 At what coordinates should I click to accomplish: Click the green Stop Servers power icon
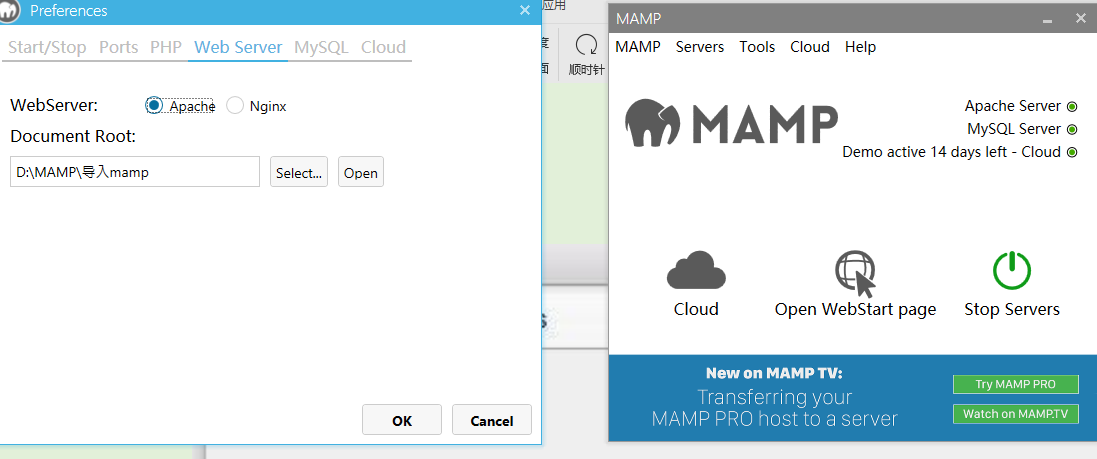1012,271
